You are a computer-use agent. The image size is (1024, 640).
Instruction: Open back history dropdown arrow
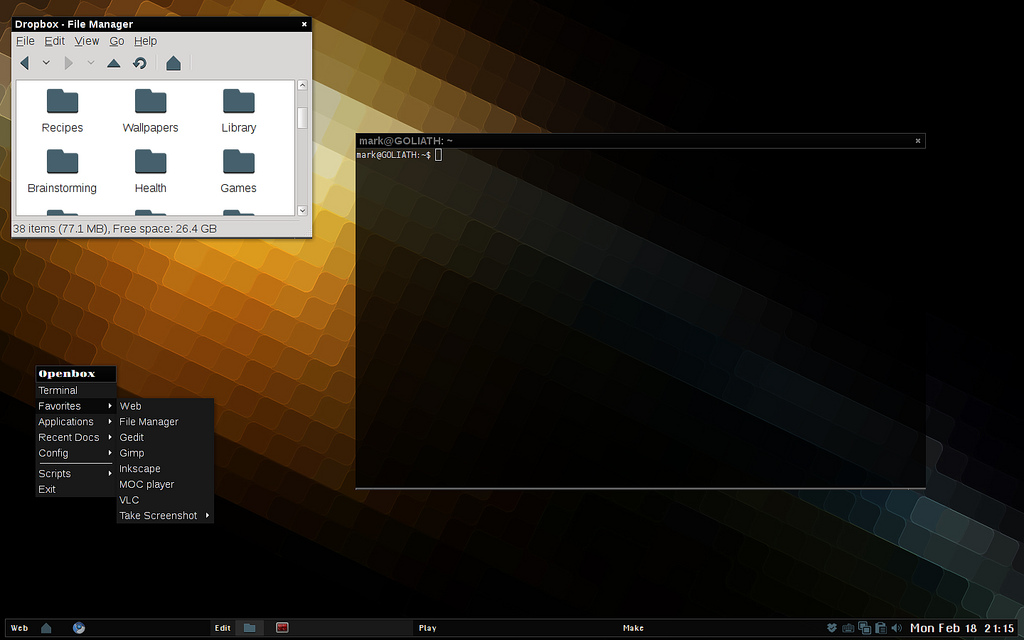tap(46, 63)
